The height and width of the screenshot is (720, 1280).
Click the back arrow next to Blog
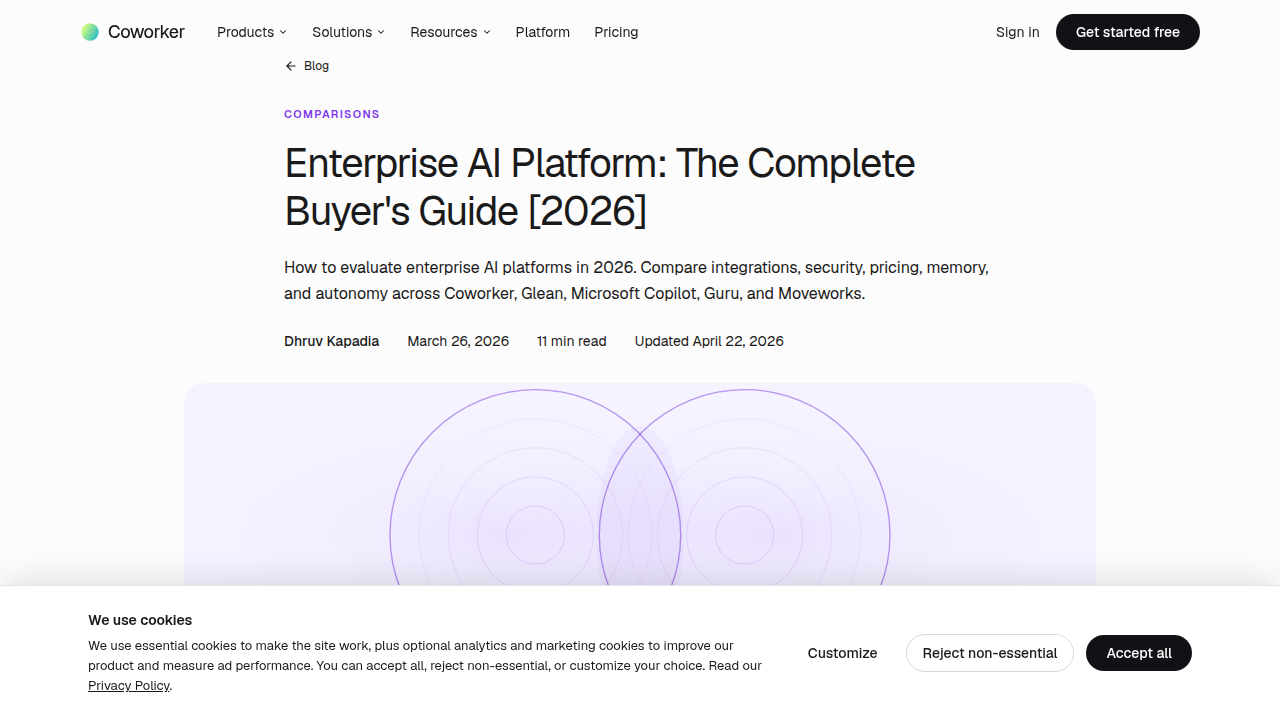point(291,66)
